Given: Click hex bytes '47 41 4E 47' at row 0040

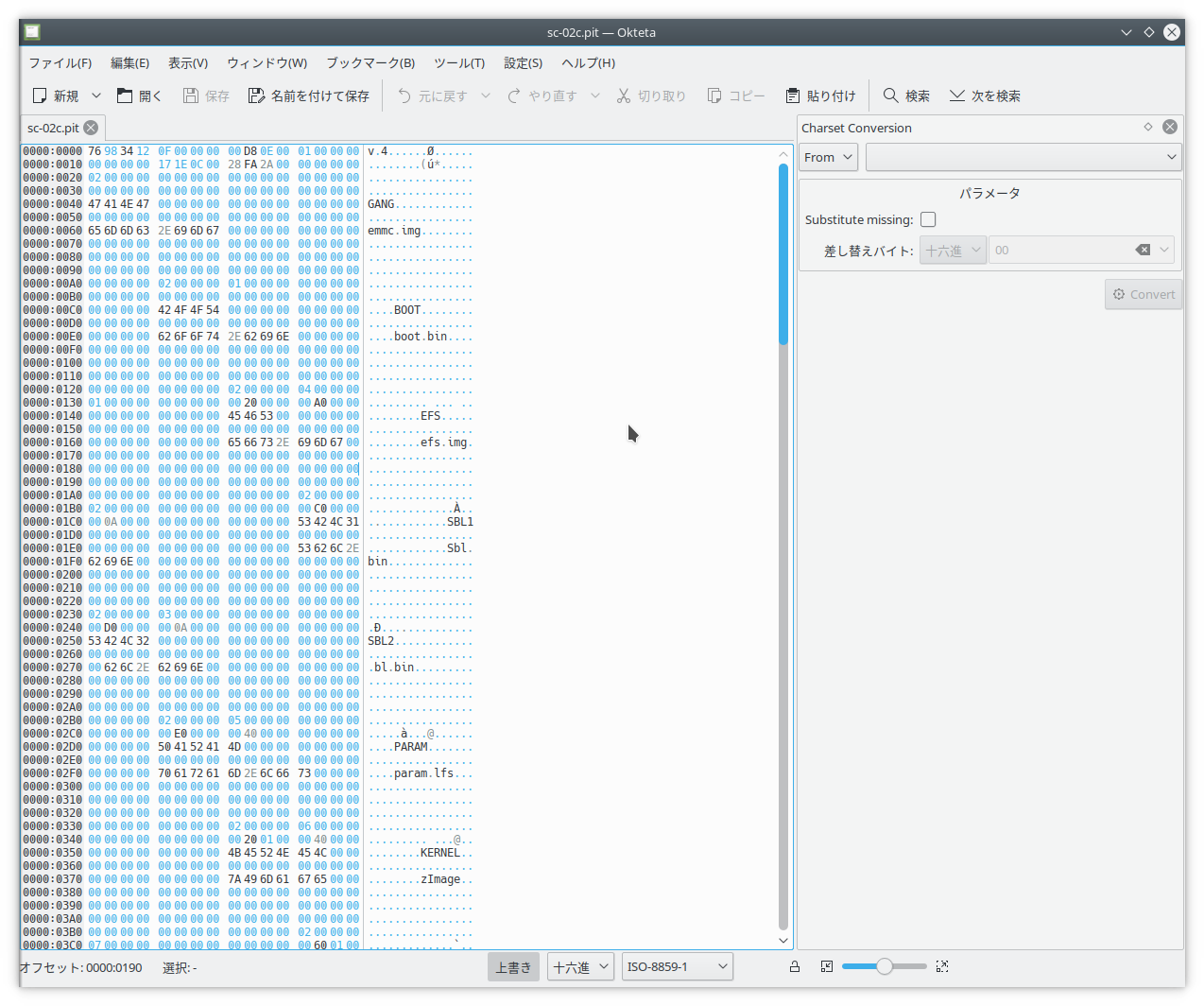Looking at the screenshot, I should pyautogui.click(x=118, y=204).
